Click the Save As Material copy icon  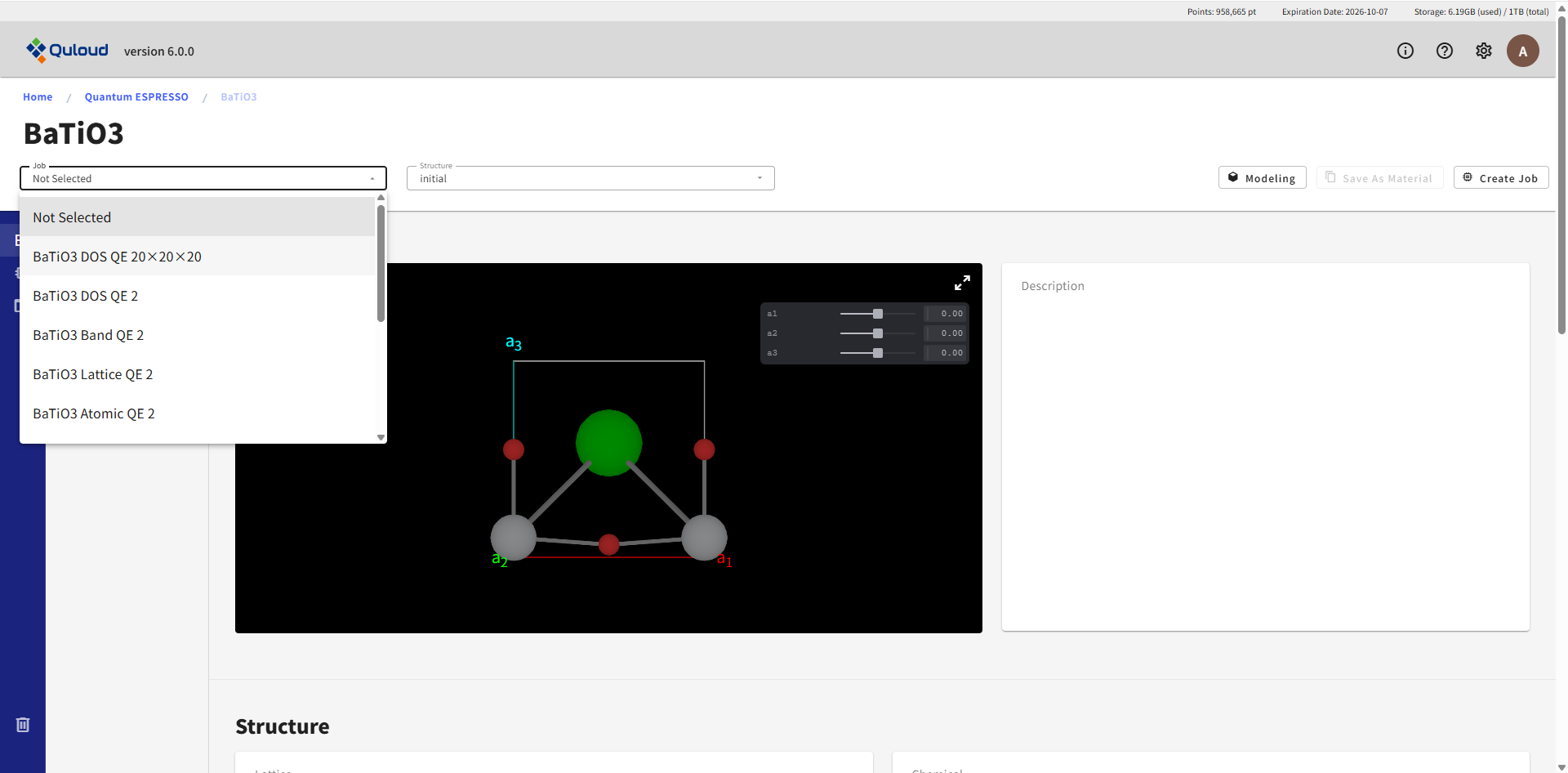[1330, 177]
